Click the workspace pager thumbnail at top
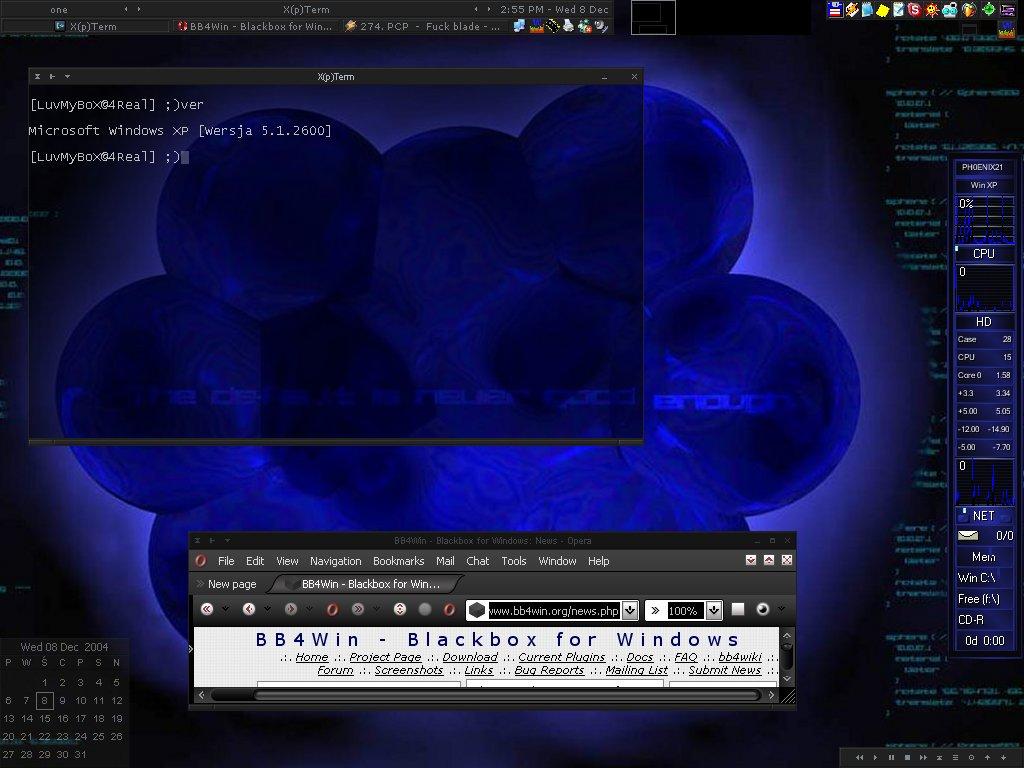This screenshot has width=1024, height=768. 653,17
